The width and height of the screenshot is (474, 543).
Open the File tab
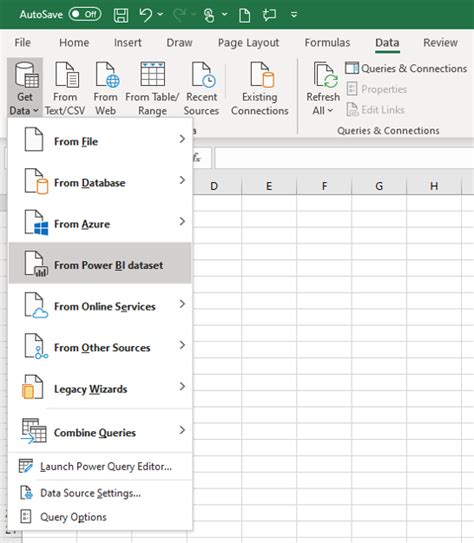23,43
